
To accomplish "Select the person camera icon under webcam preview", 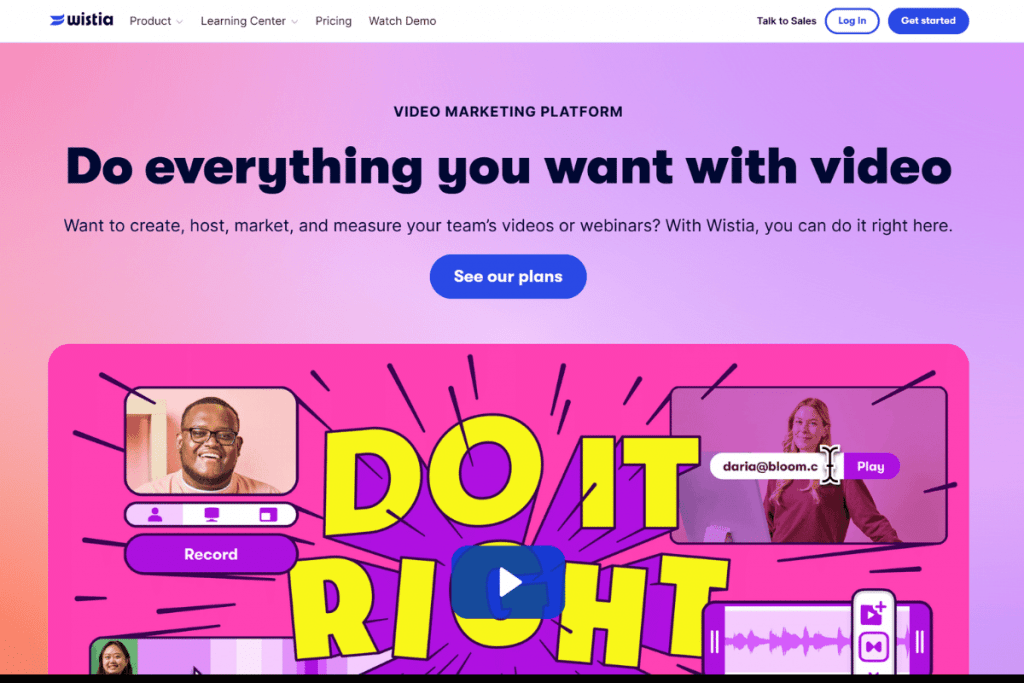I will (155, 515).
